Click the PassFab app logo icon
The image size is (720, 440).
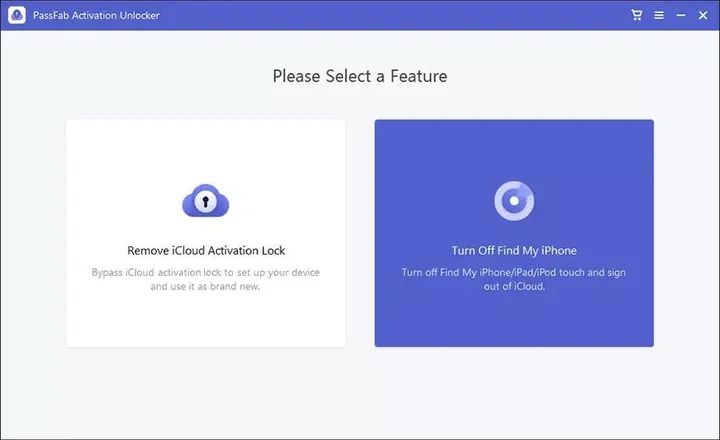point(16,15)
